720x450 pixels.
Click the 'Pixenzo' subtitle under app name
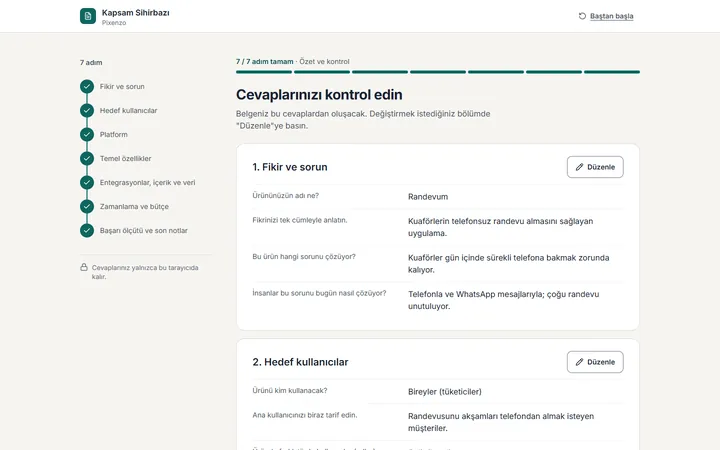point(114,23)
